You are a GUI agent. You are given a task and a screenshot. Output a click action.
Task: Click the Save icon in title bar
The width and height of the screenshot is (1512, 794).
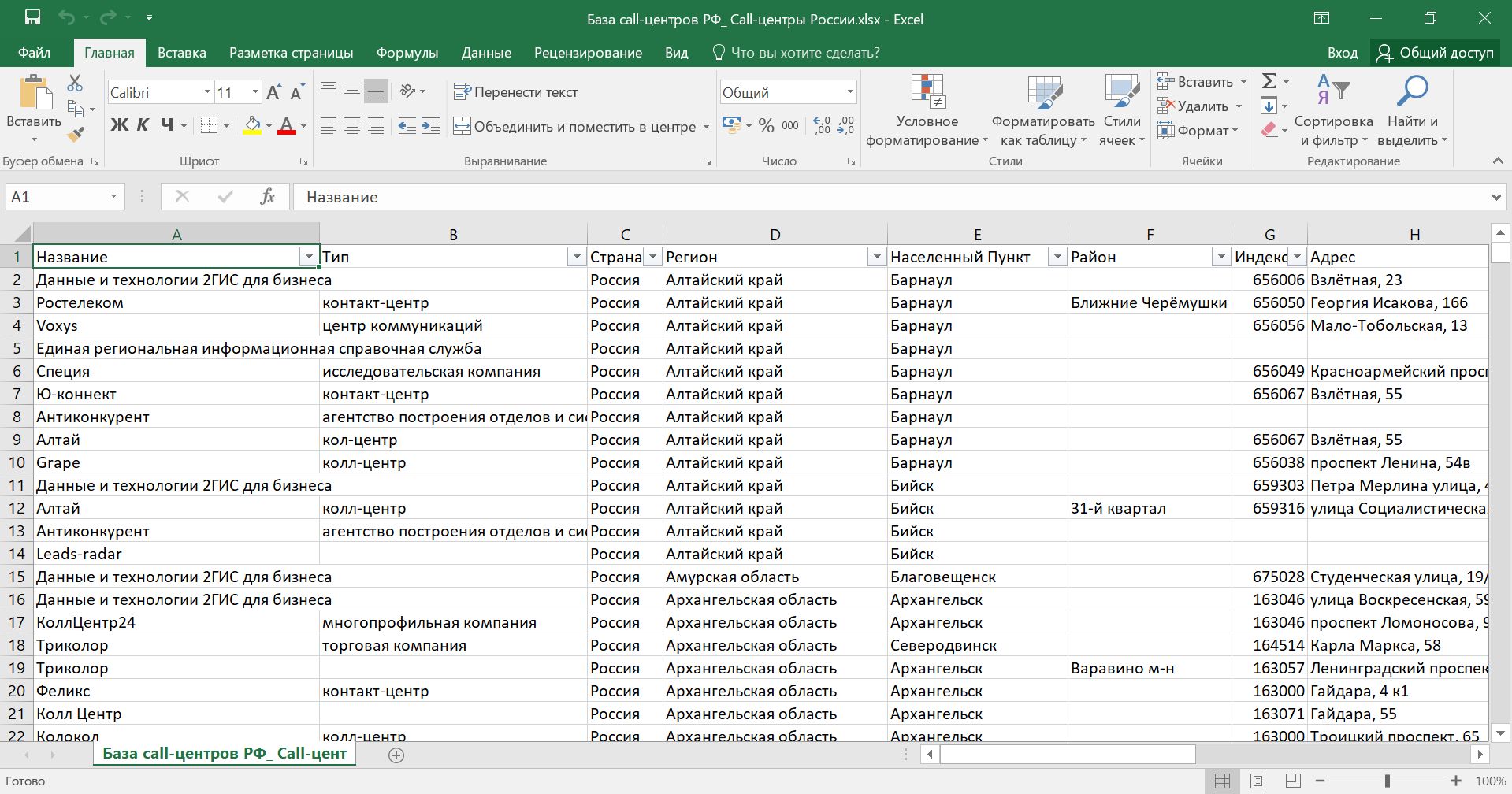click(x=32, y=18)
